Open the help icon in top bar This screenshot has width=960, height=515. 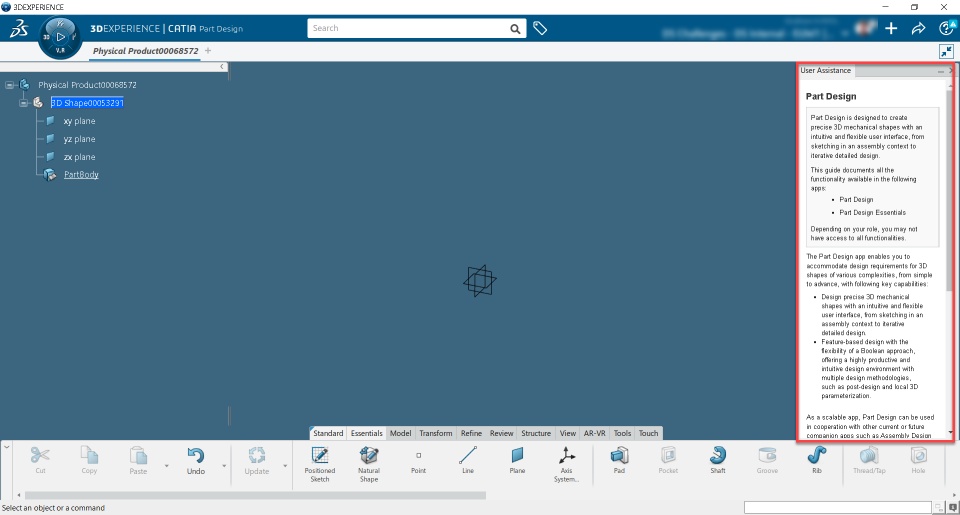pyautogui.click(x=947, y=28)
